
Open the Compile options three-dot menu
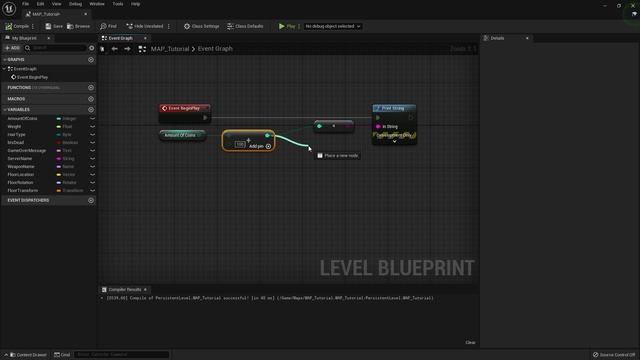pyautogui.click(x=33, y=26)
